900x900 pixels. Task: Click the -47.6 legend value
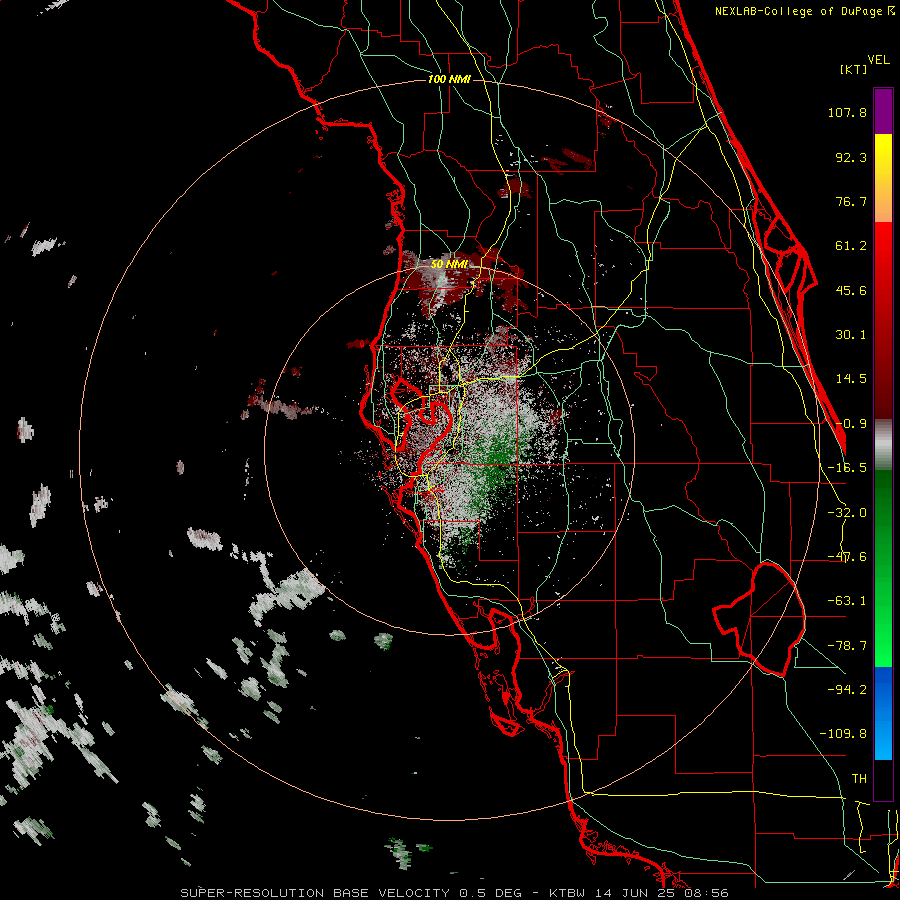coord(847,557)
